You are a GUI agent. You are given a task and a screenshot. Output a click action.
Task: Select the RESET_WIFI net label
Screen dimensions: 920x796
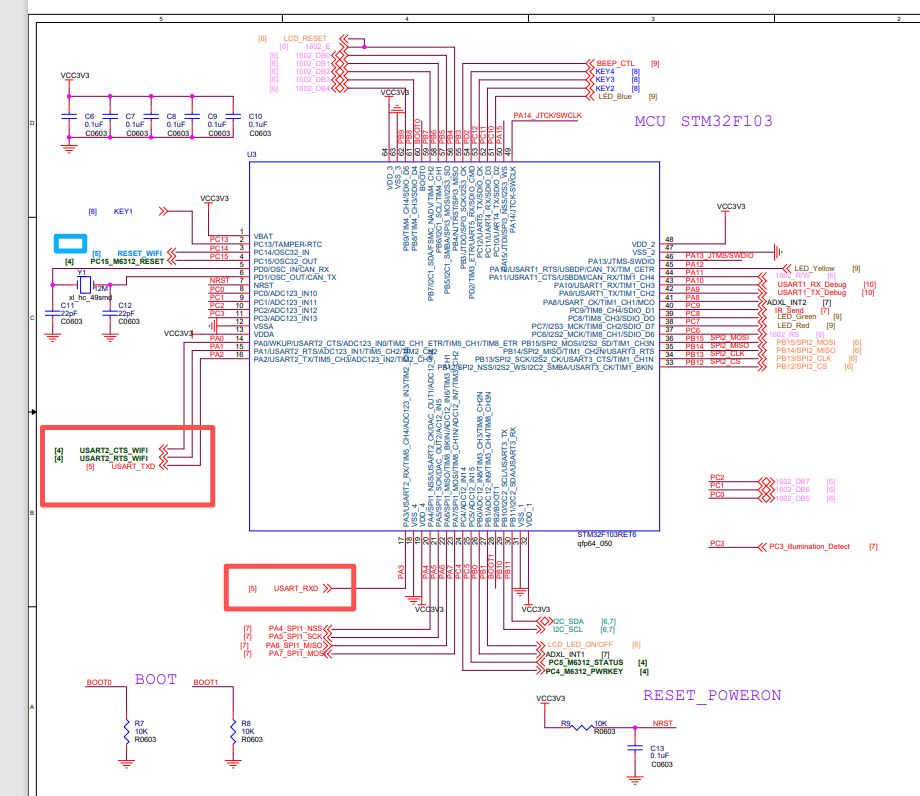140,253
